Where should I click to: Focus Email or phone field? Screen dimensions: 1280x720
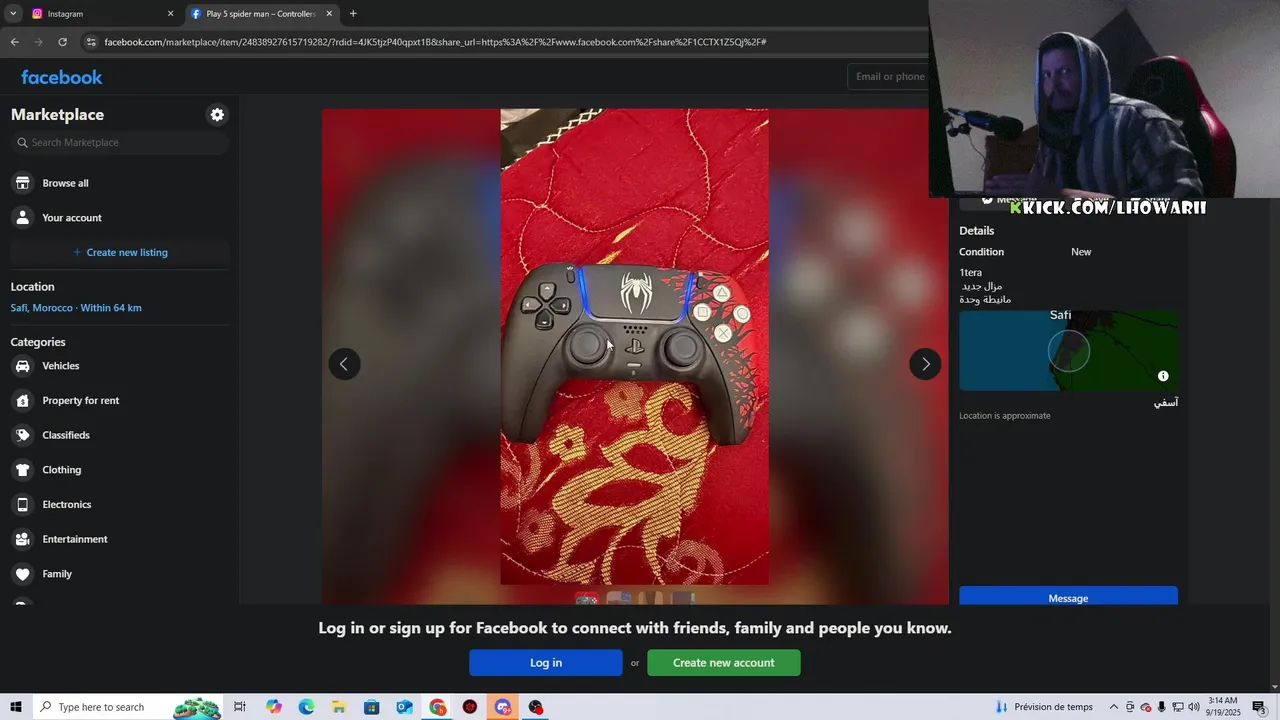[890, 77]
